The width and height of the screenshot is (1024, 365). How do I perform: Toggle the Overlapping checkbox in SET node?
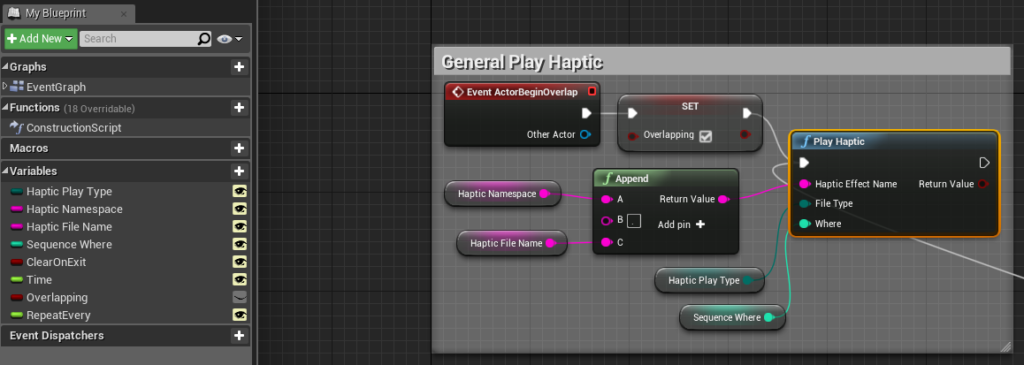click(705, 136)
